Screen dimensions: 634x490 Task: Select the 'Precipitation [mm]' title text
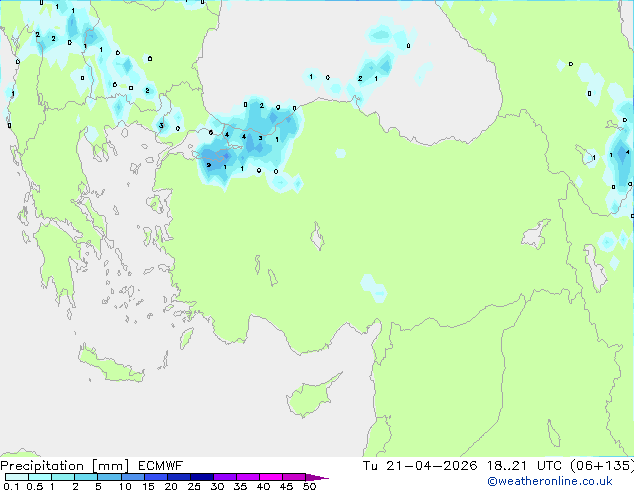65,466
